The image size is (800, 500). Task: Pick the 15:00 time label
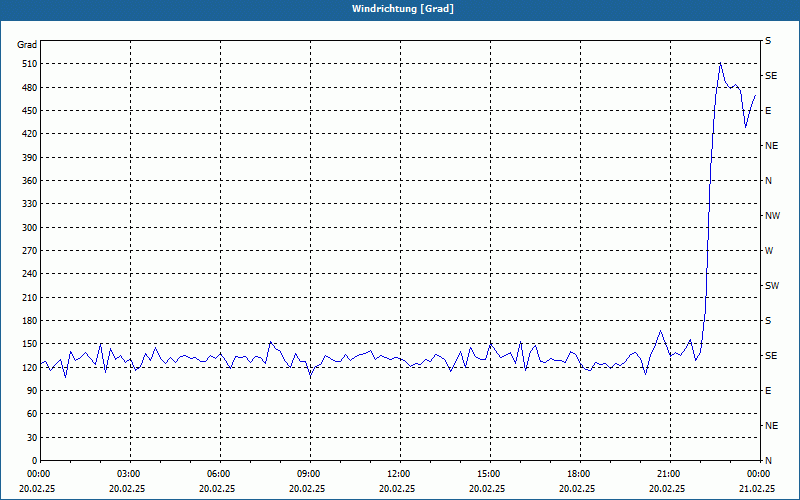tap(490, 474)
